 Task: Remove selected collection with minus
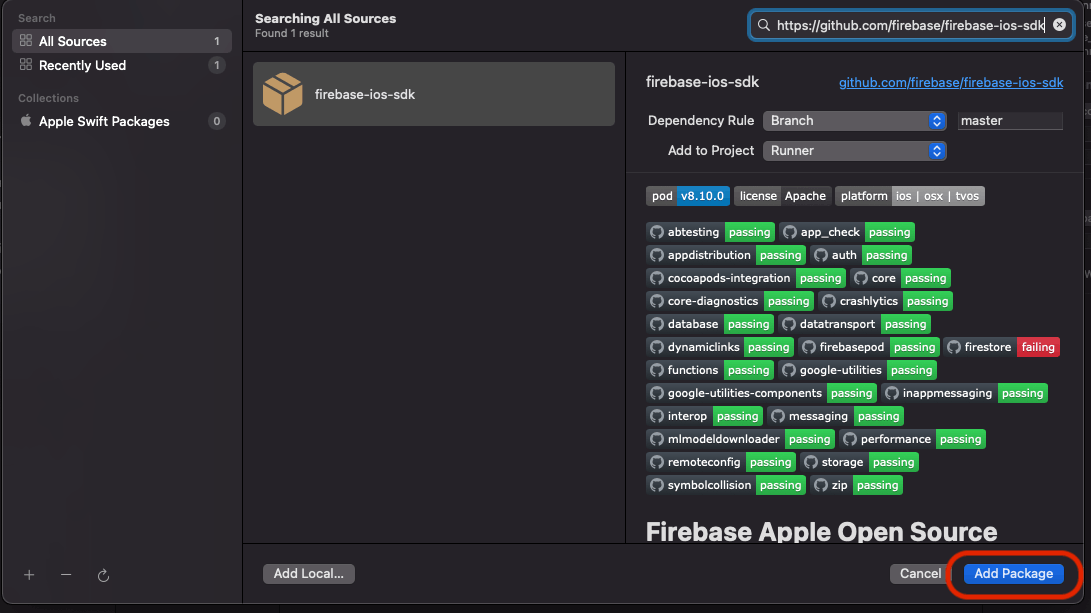pos(66,575)
